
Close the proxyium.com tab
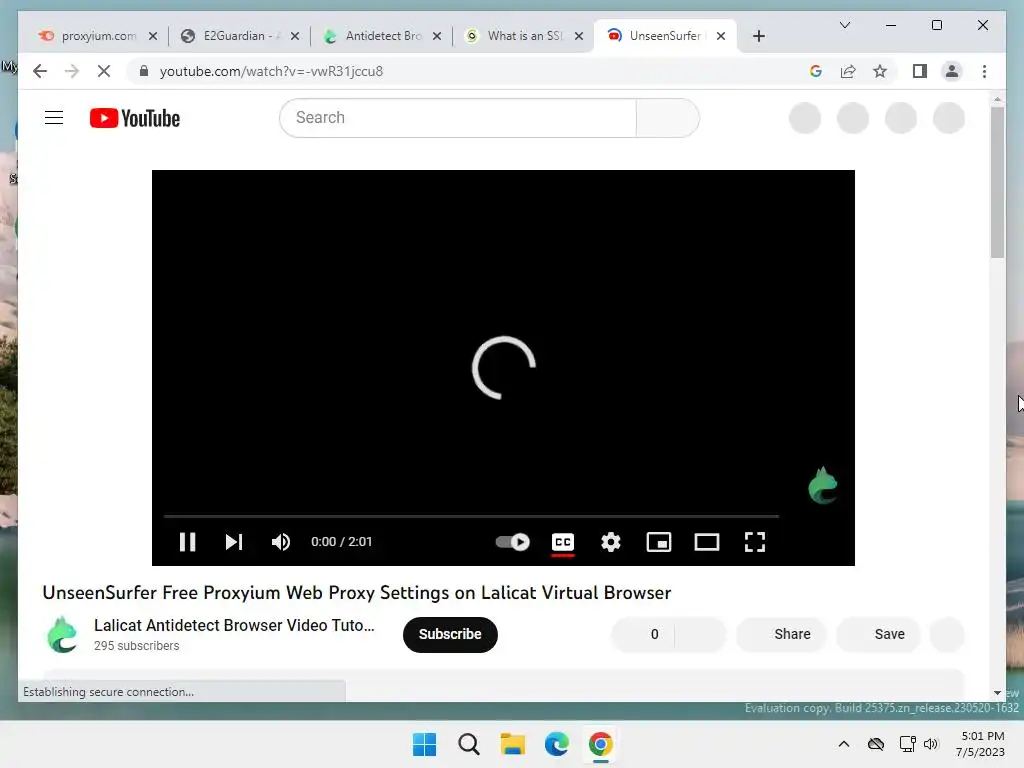(153, 36)
